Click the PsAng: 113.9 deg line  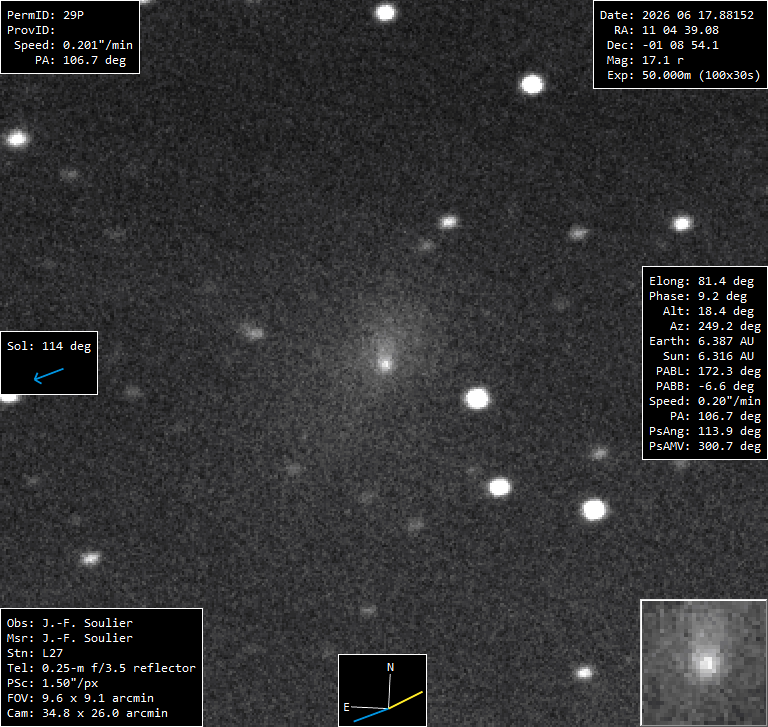[705, 431]
